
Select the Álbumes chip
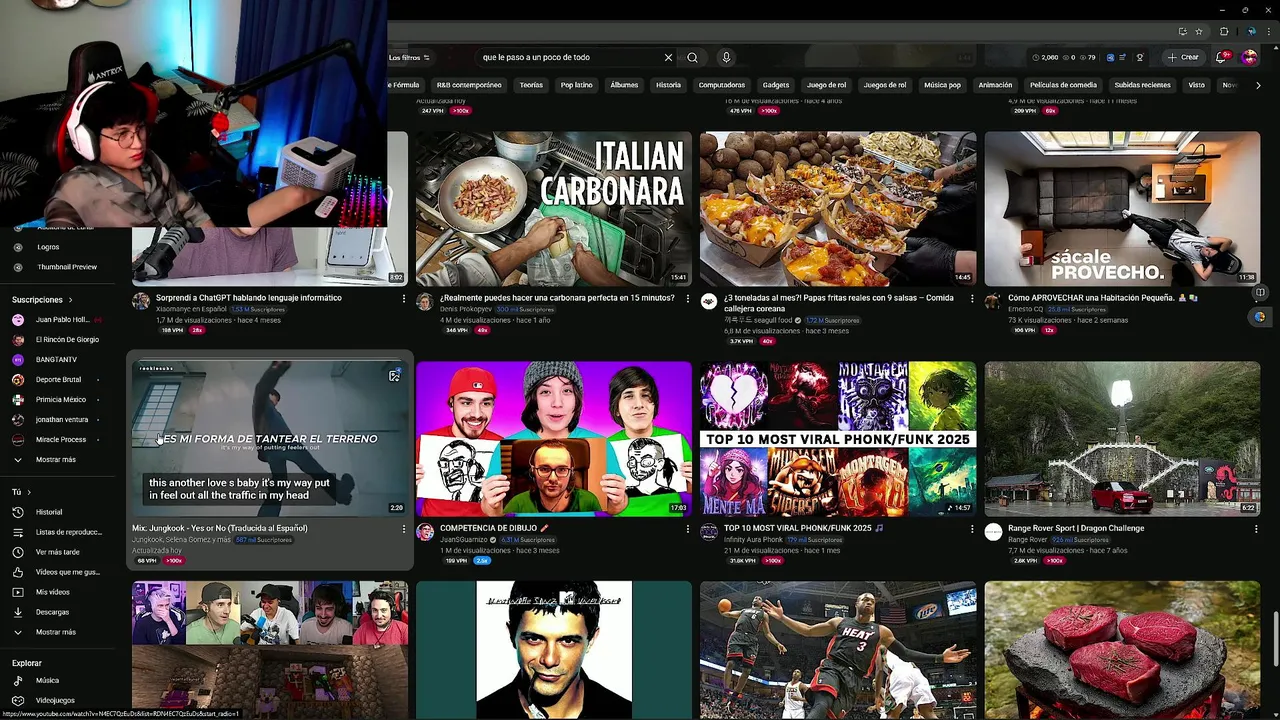(x=624, y=85)
